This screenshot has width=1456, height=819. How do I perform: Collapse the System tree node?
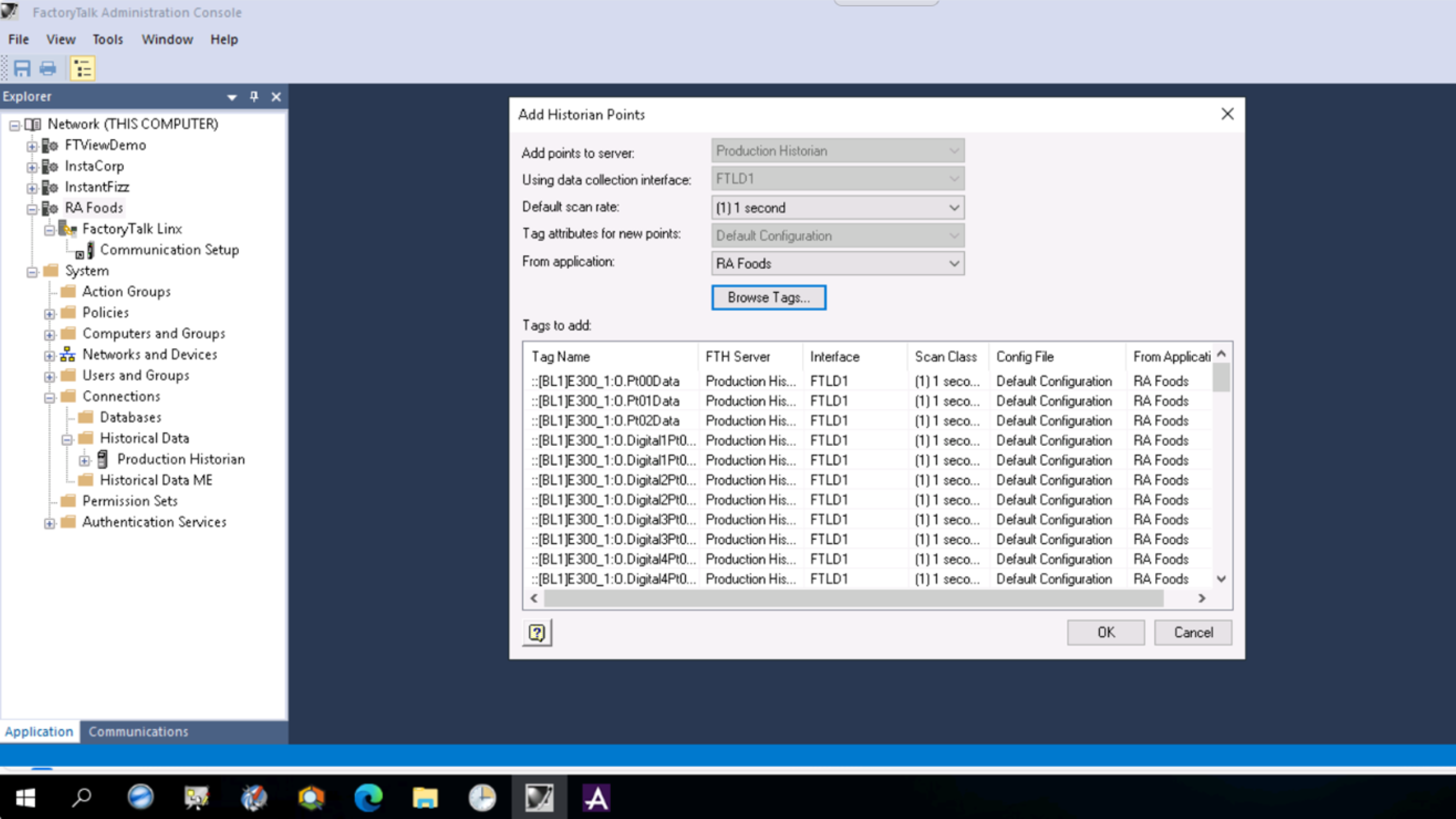[x=32, y=272]
